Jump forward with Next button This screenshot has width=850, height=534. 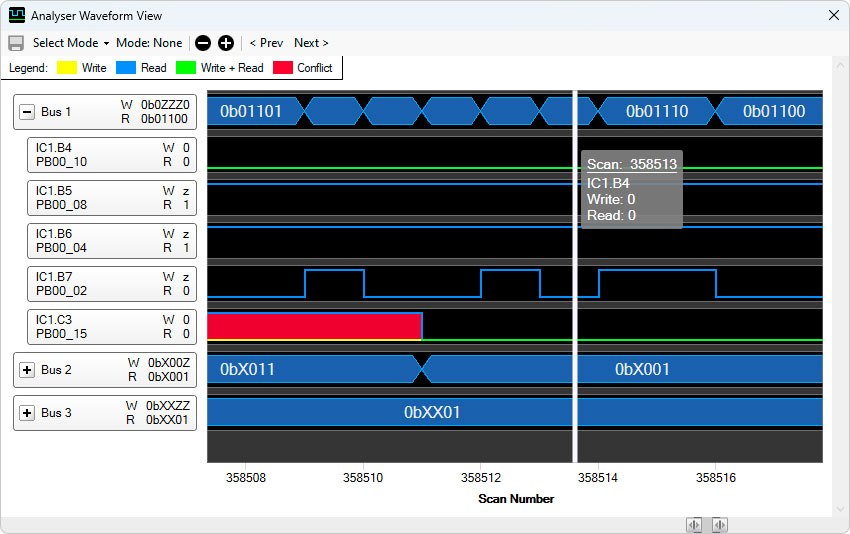(311, 43)
